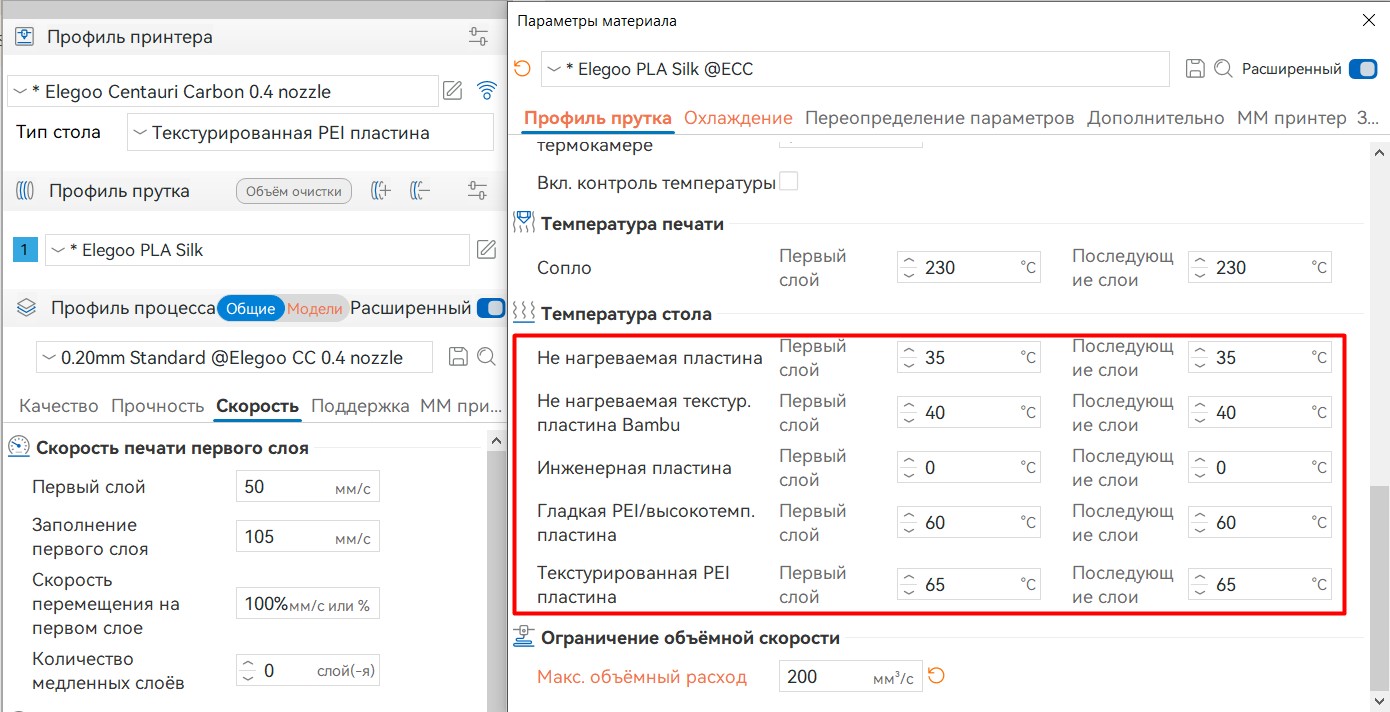
Task: Open printer profile settings sliders icon
Action: [x=478, y=37]
